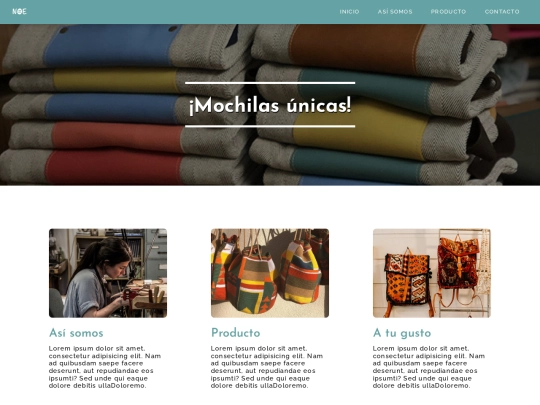Screen dimensions: 540x405
Task: Click the Producto section heading
Action: click(236, 333)
